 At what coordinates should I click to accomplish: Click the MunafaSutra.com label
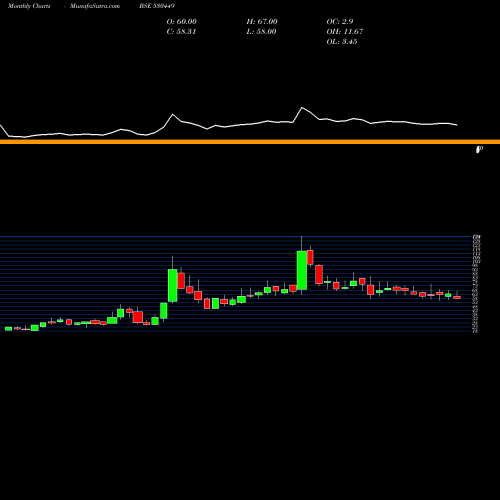[x=95, y=6]
